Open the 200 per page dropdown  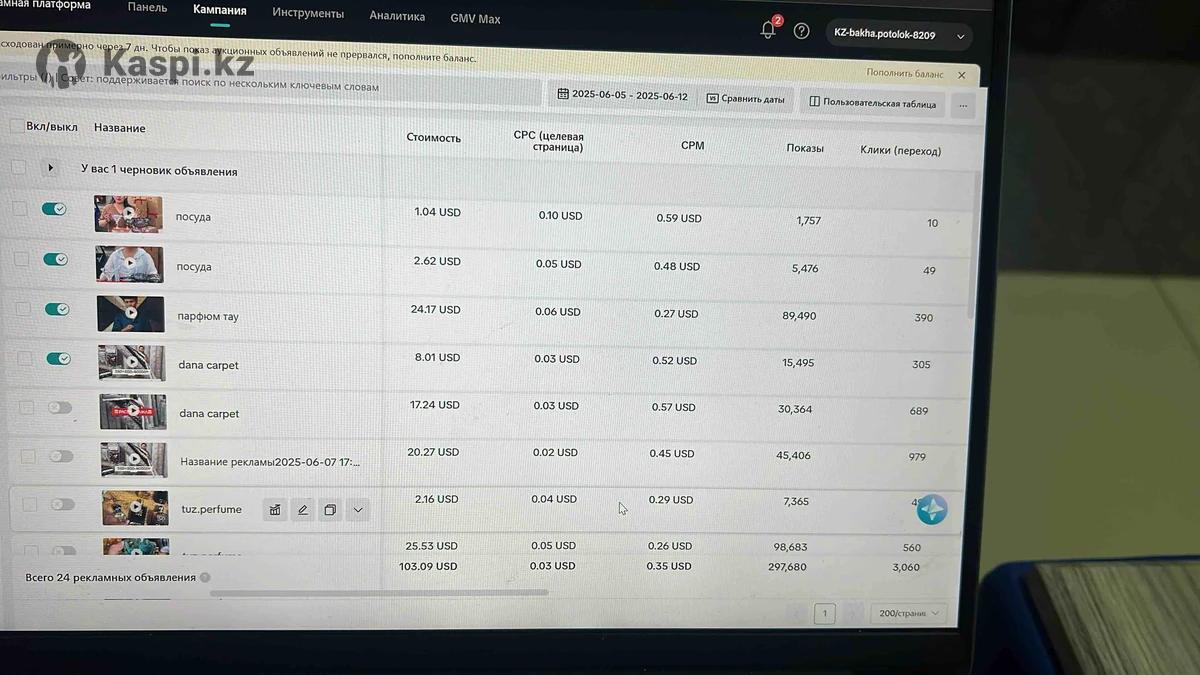pos(907,613)
